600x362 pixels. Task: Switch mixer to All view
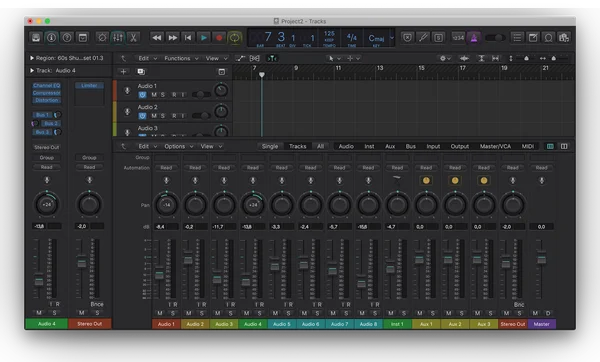tap(320, 146)
